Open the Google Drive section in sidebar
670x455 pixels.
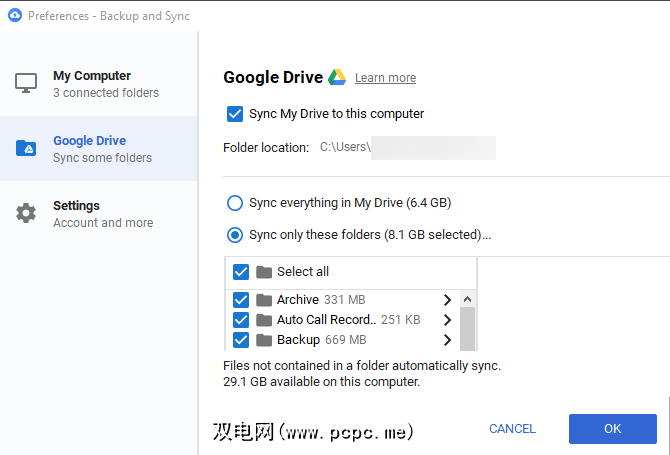coord(99,148)
